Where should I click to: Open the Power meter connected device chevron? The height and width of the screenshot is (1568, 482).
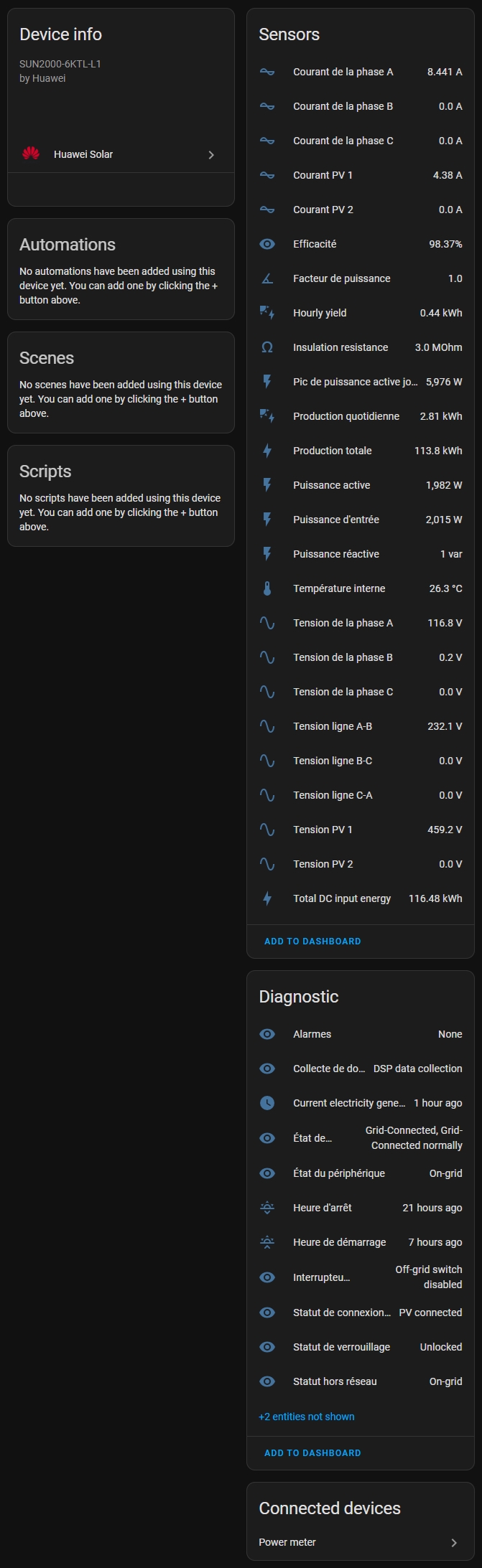coord(453,1542)
